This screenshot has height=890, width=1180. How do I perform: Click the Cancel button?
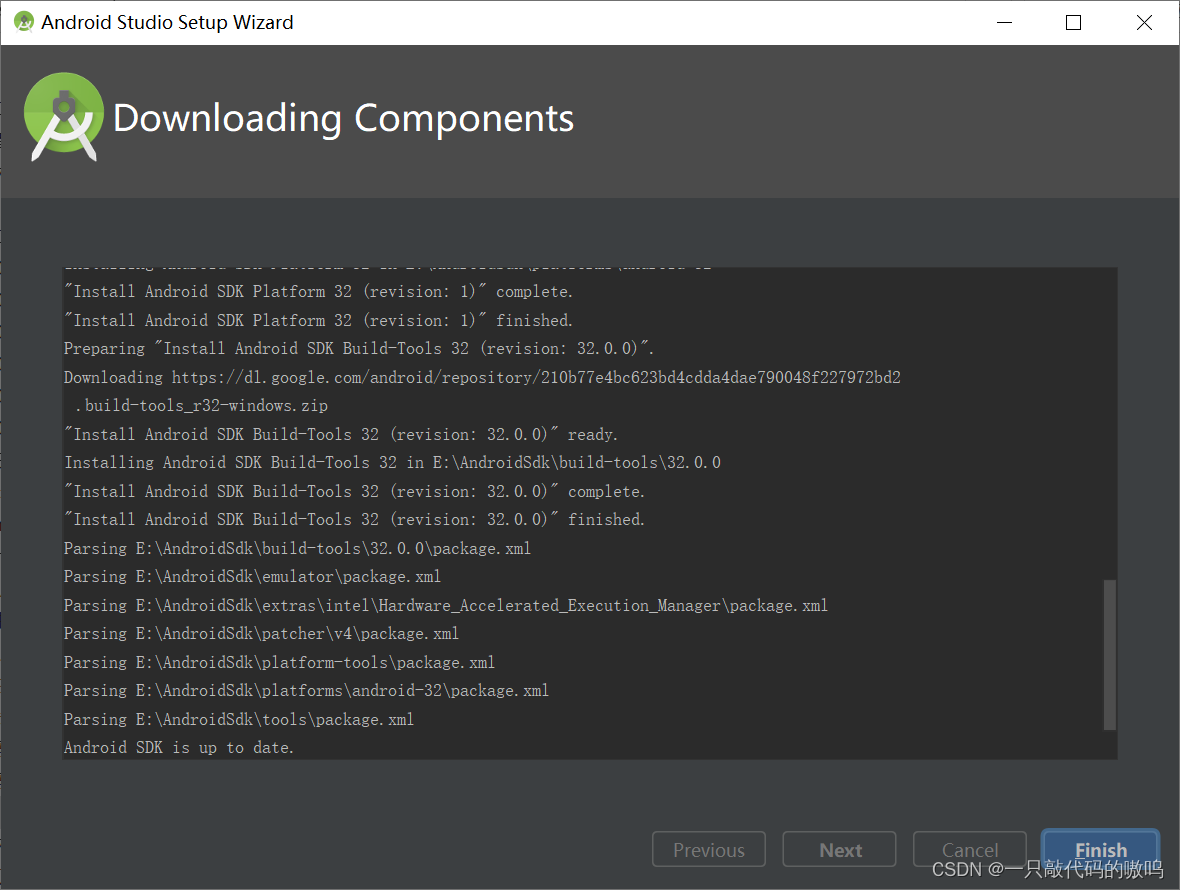tap(969, 849)
